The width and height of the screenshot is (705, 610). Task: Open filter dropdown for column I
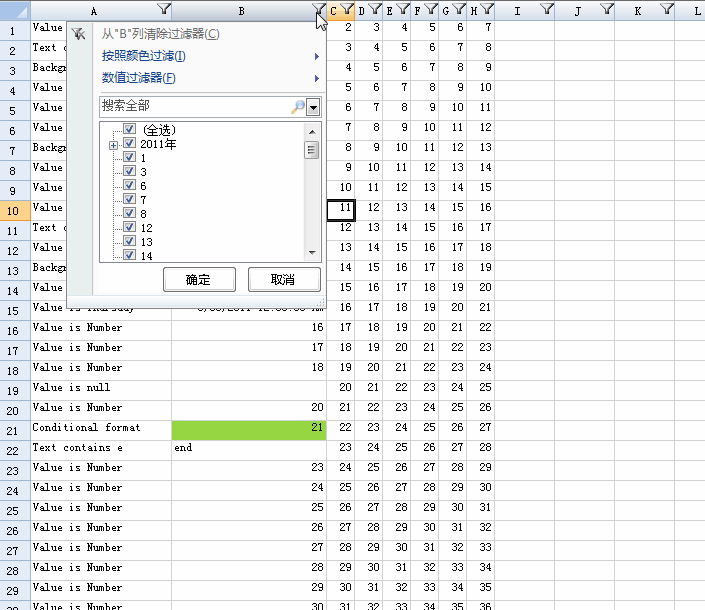[547, 9]
